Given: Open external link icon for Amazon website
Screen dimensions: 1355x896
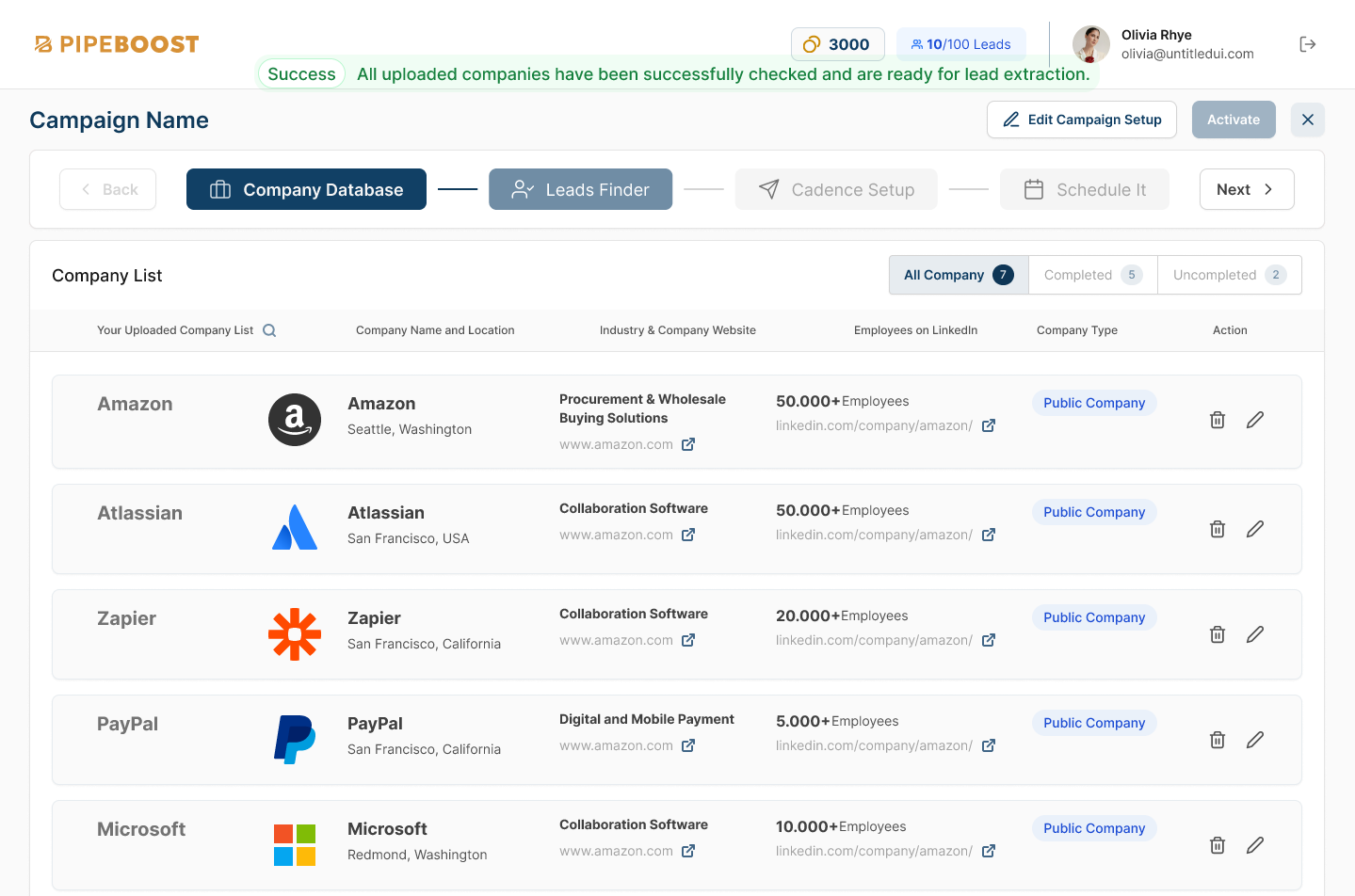Looking at the screenshot, I should coord(688,444).
